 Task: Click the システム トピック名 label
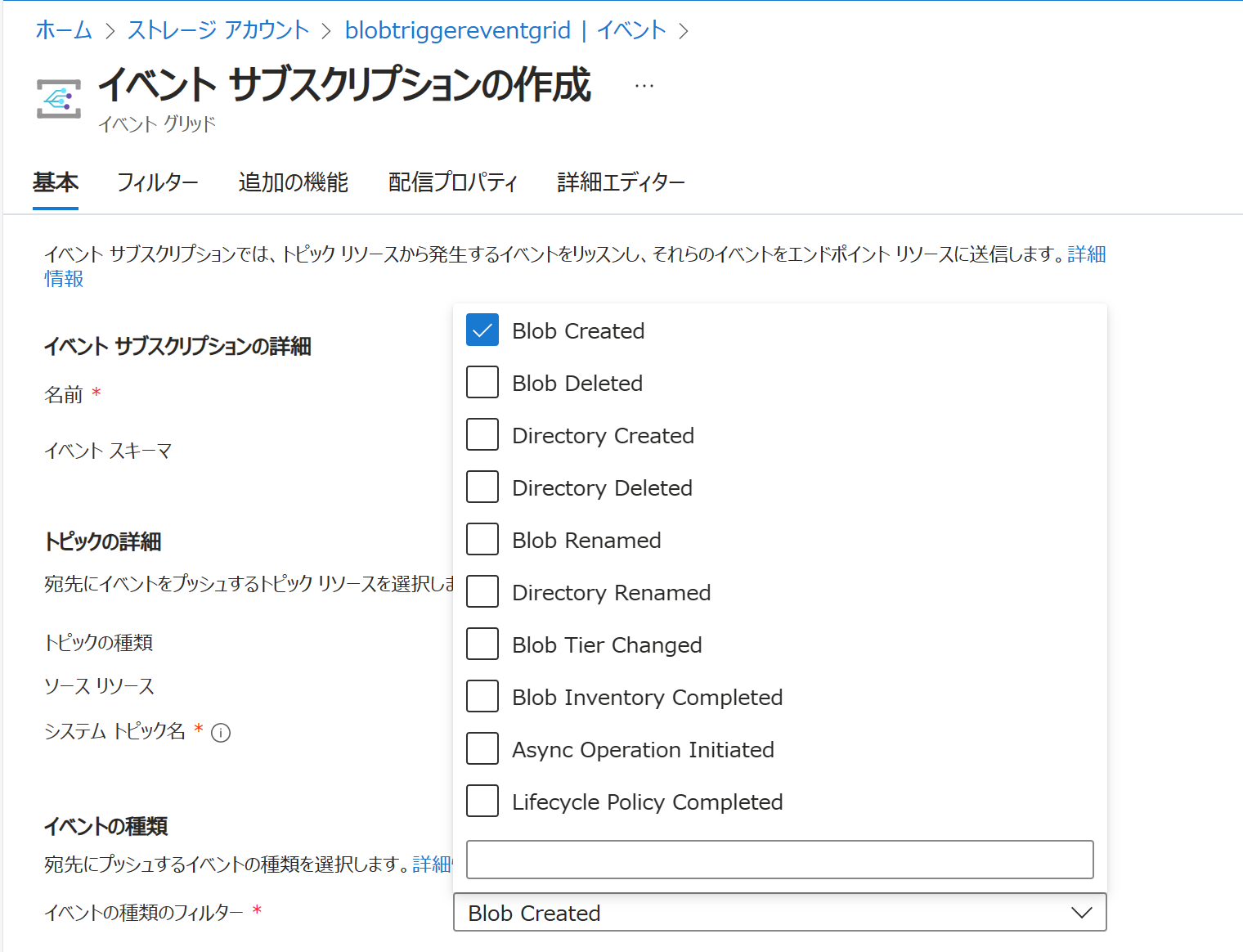[x=114, y=731]
